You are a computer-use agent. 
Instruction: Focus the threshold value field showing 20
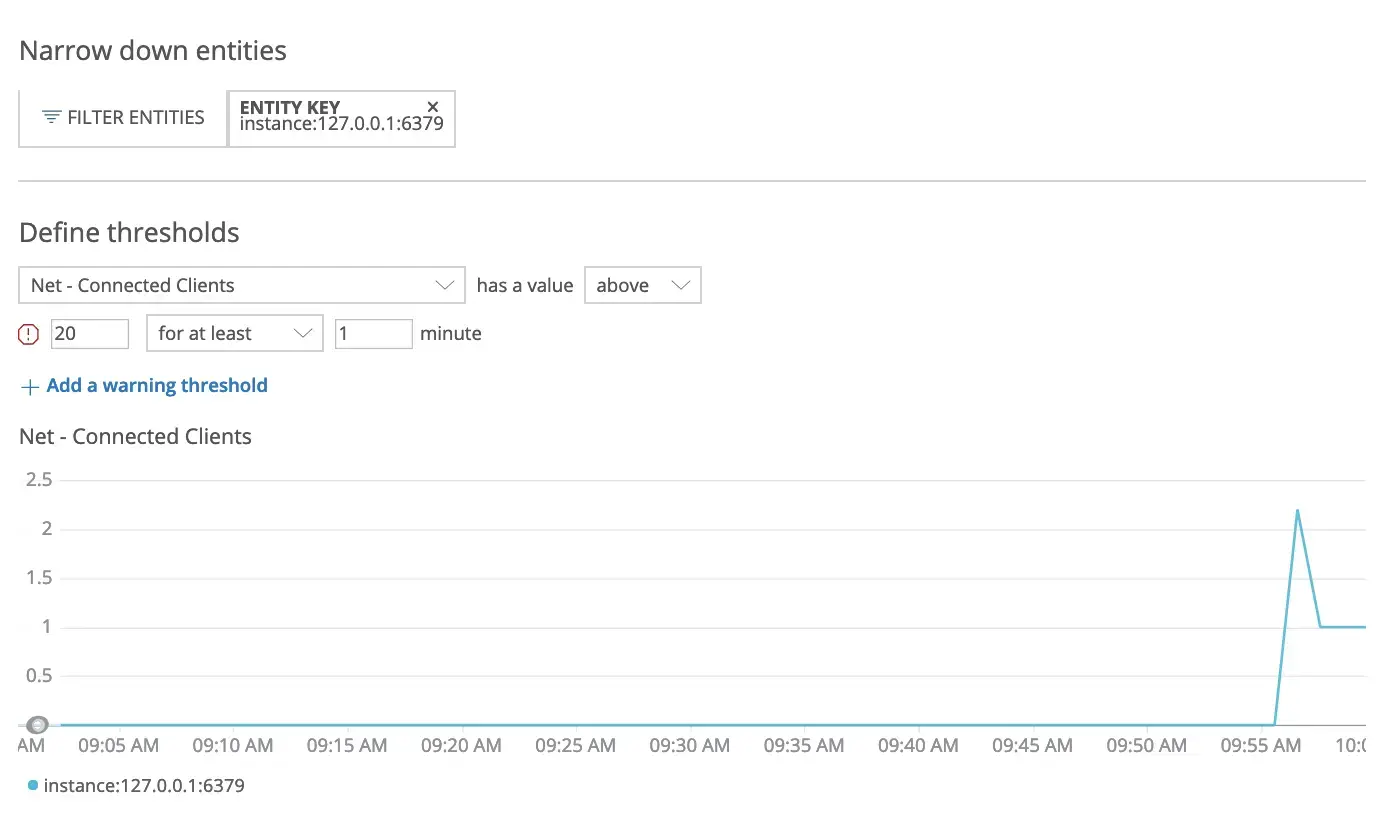click(89, 334)
